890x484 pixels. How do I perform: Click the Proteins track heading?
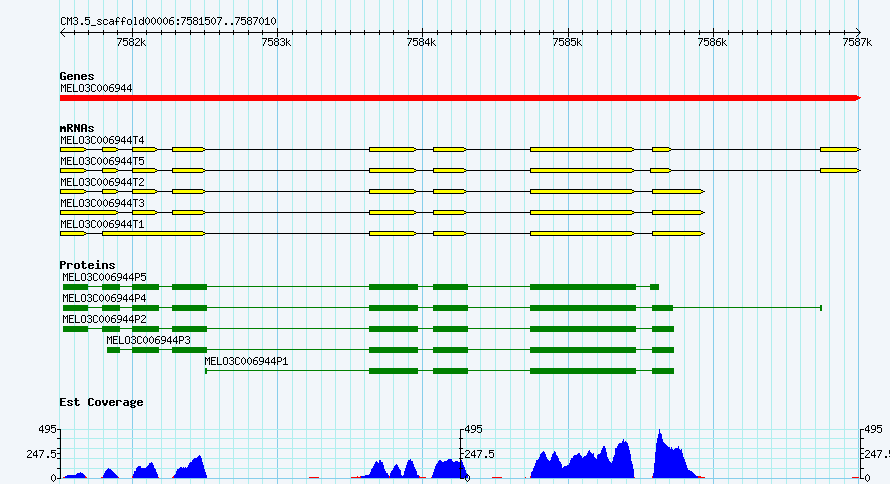[87, 265]
